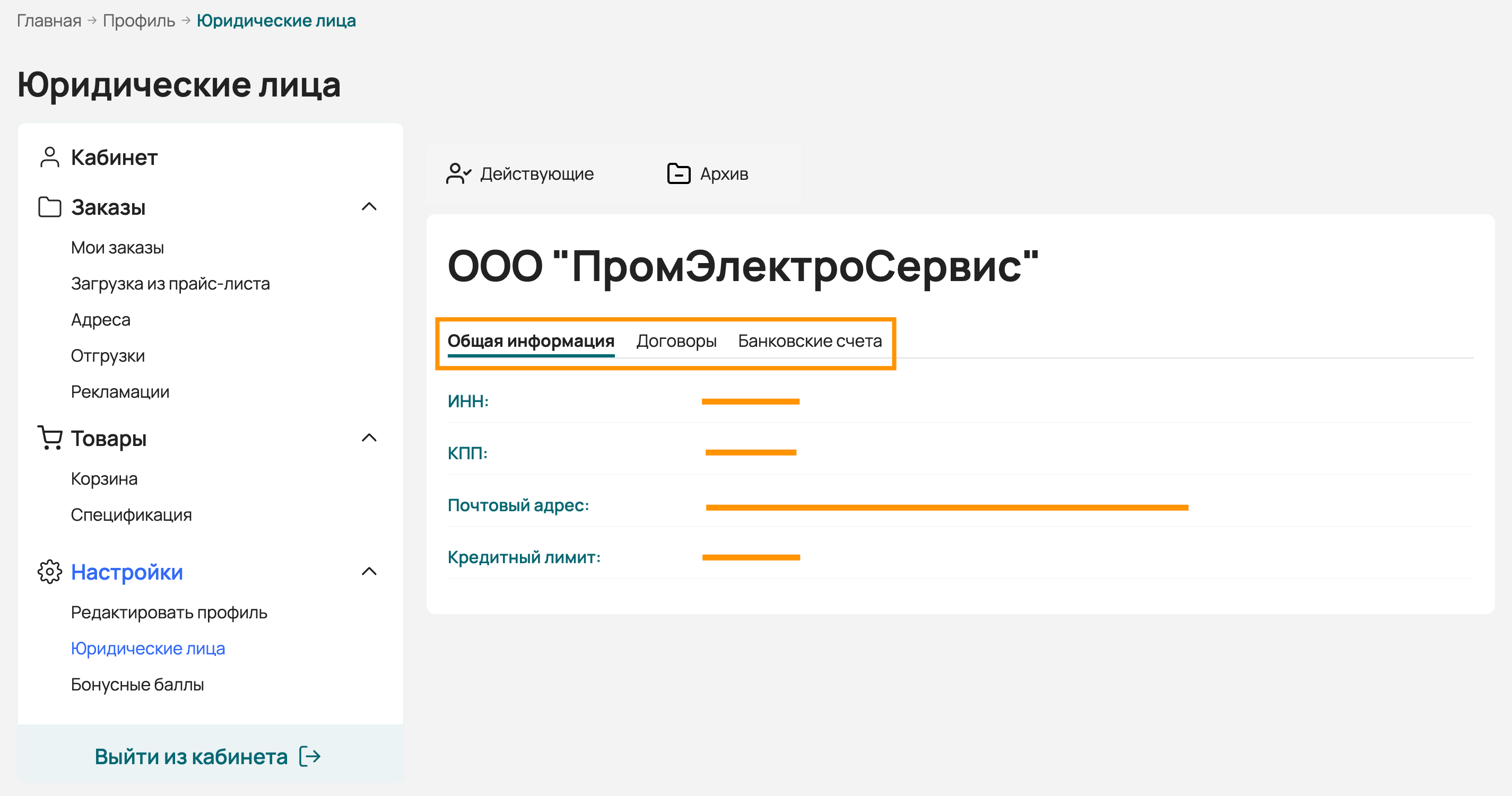Click the КПП: field label

pyautogui.click(x=468, y=453)
